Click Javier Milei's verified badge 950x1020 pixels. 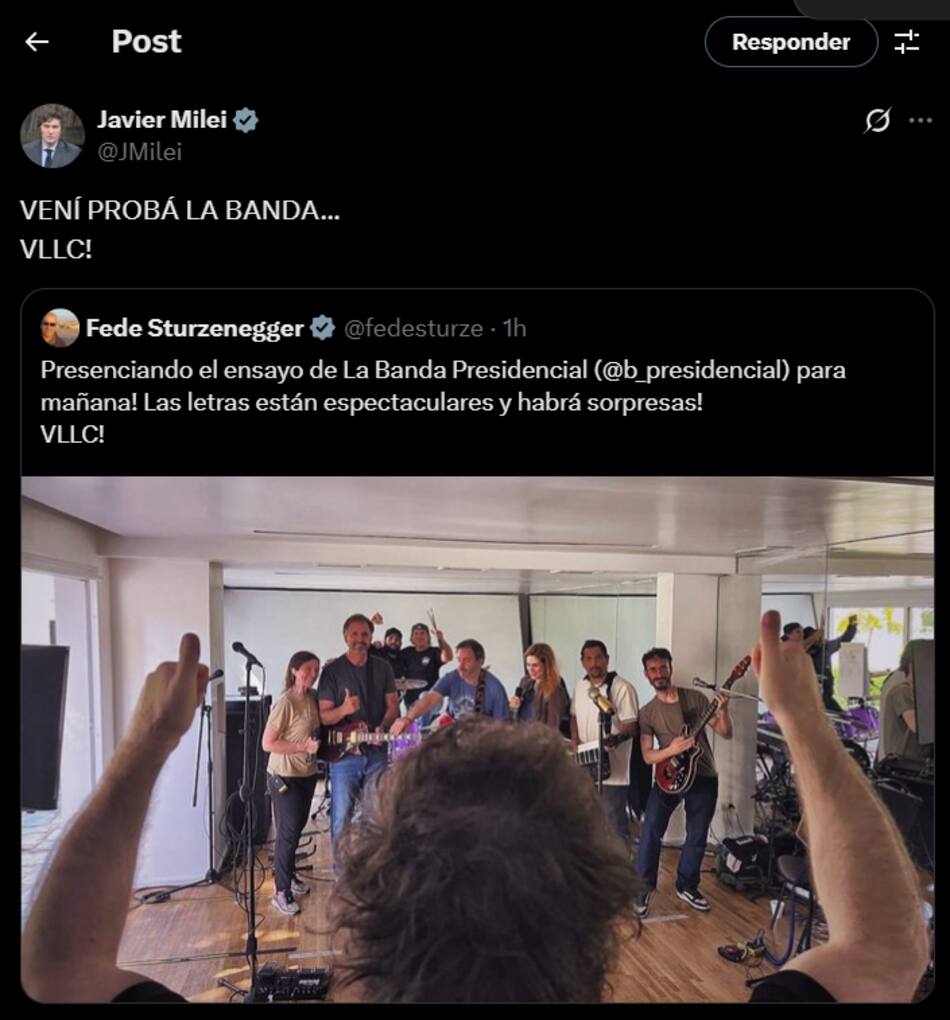pos(246,120)
